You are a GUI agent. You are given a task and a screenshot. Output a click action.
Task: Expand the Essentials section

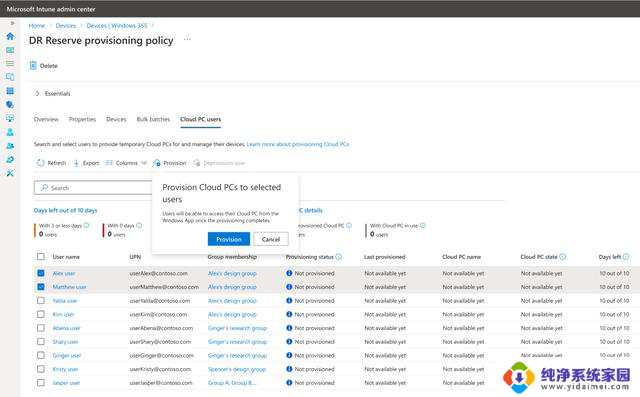[x=53, y=93]
